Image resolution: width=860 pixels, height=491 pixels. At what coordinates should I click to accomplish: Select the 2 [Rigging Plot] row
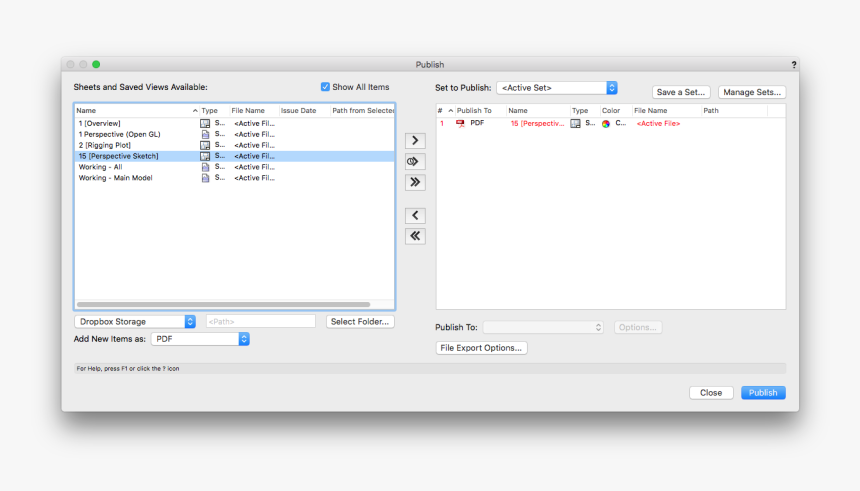tap(135, 145)
